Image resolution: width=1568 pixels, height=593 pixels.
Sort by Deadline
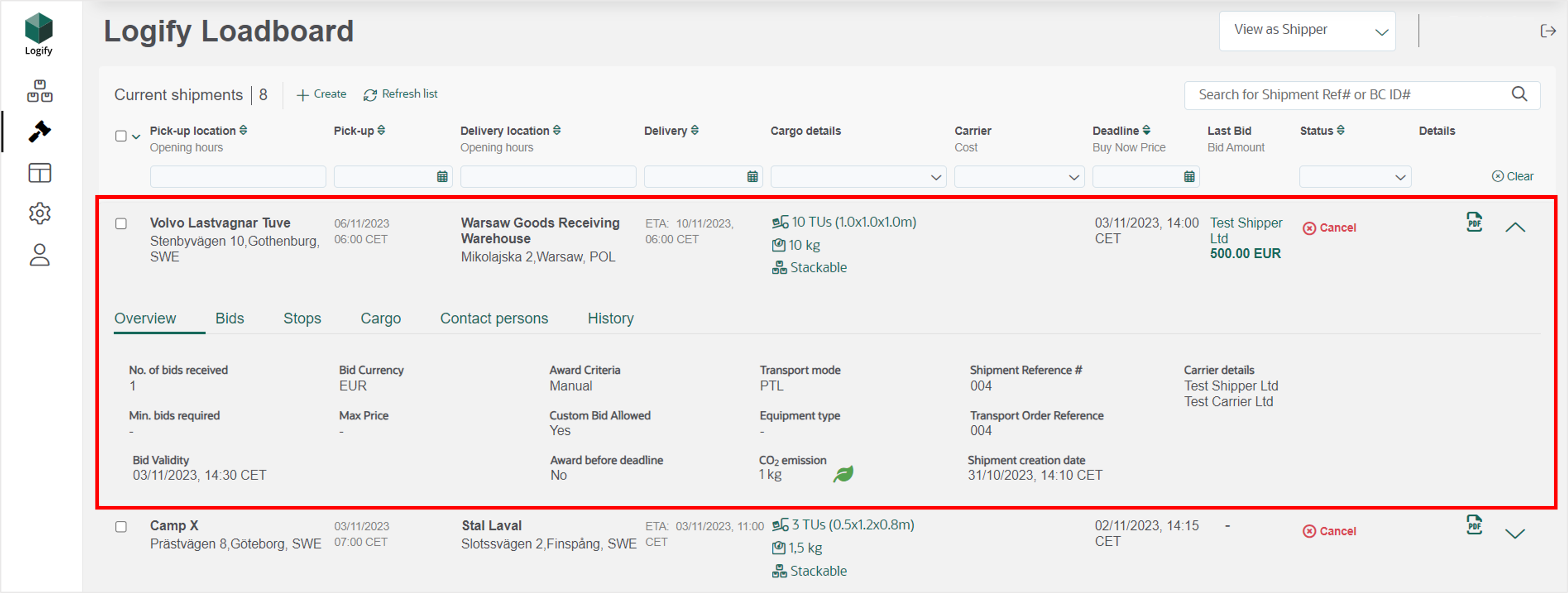[1146, 130]
